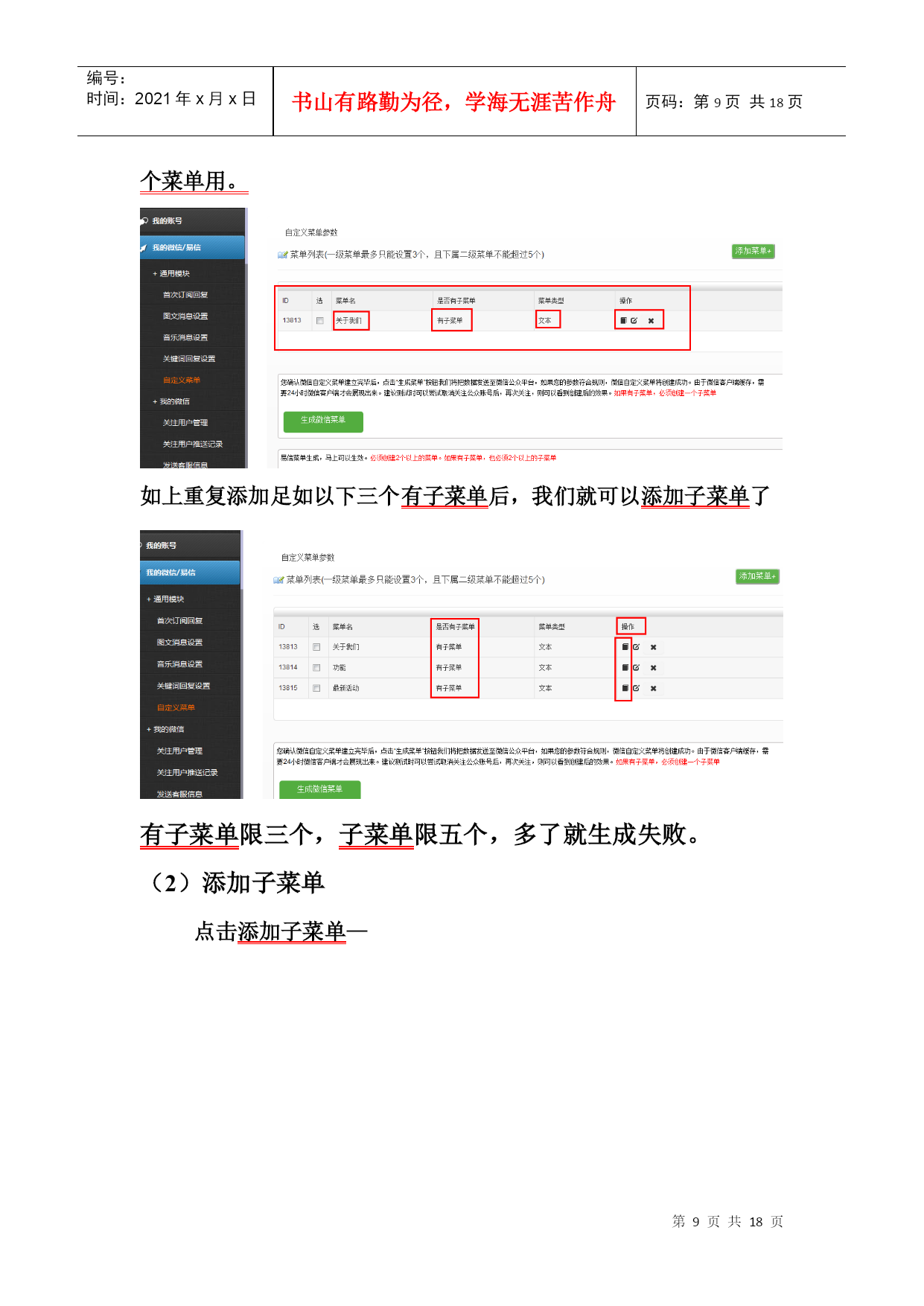This screenshot has height=1306, width=924.
Task: Click add-submenu icon in the 功能 row
Action: click(625, 668)
